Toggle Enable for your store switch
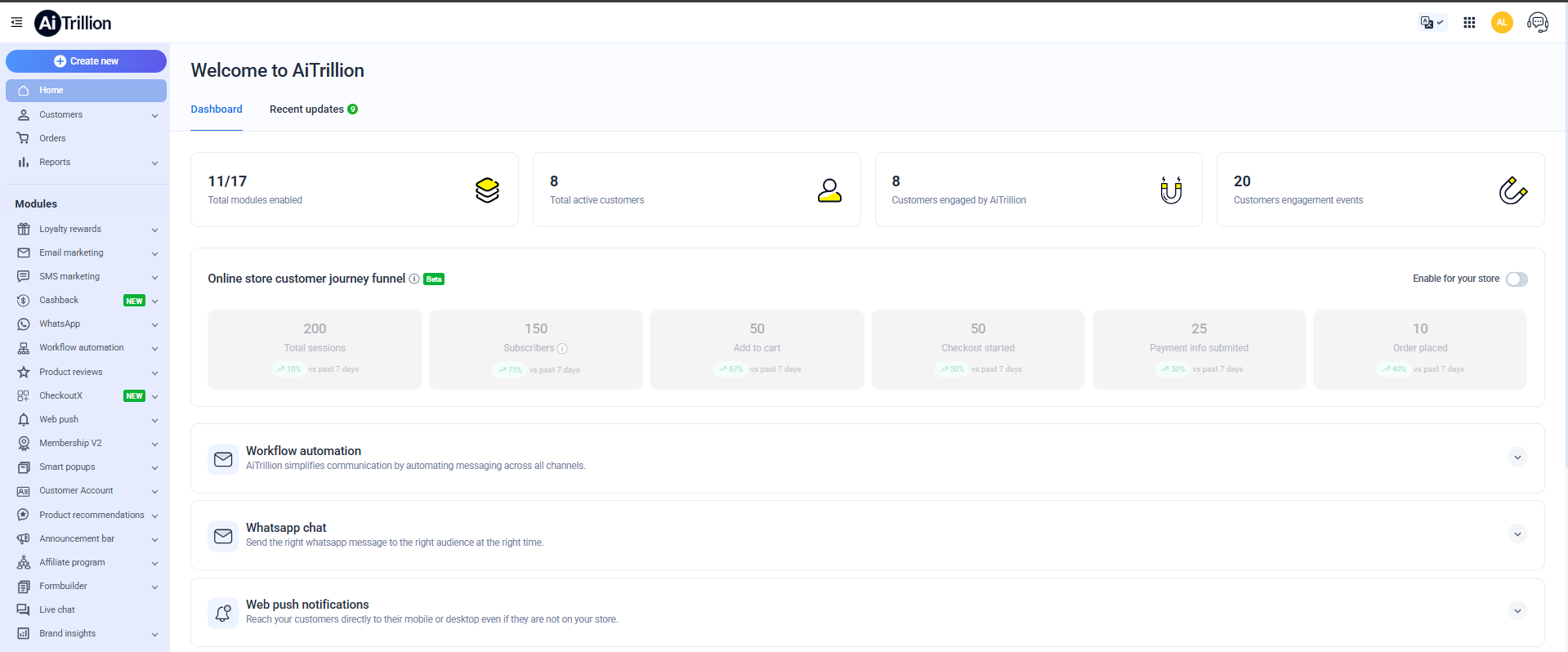Image resolution: width=1568 pixels, height=652 pixels. click(1517, 279)
